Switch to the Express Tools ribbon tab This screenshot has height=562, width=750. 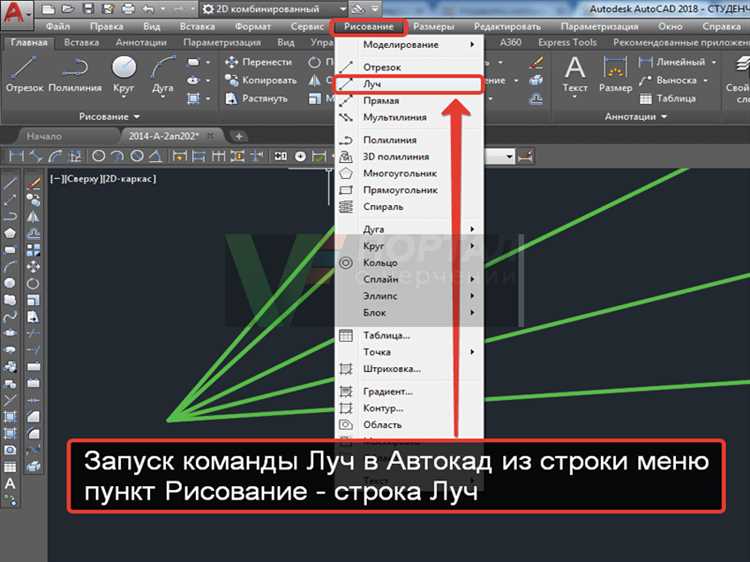(x=567, y=43)
